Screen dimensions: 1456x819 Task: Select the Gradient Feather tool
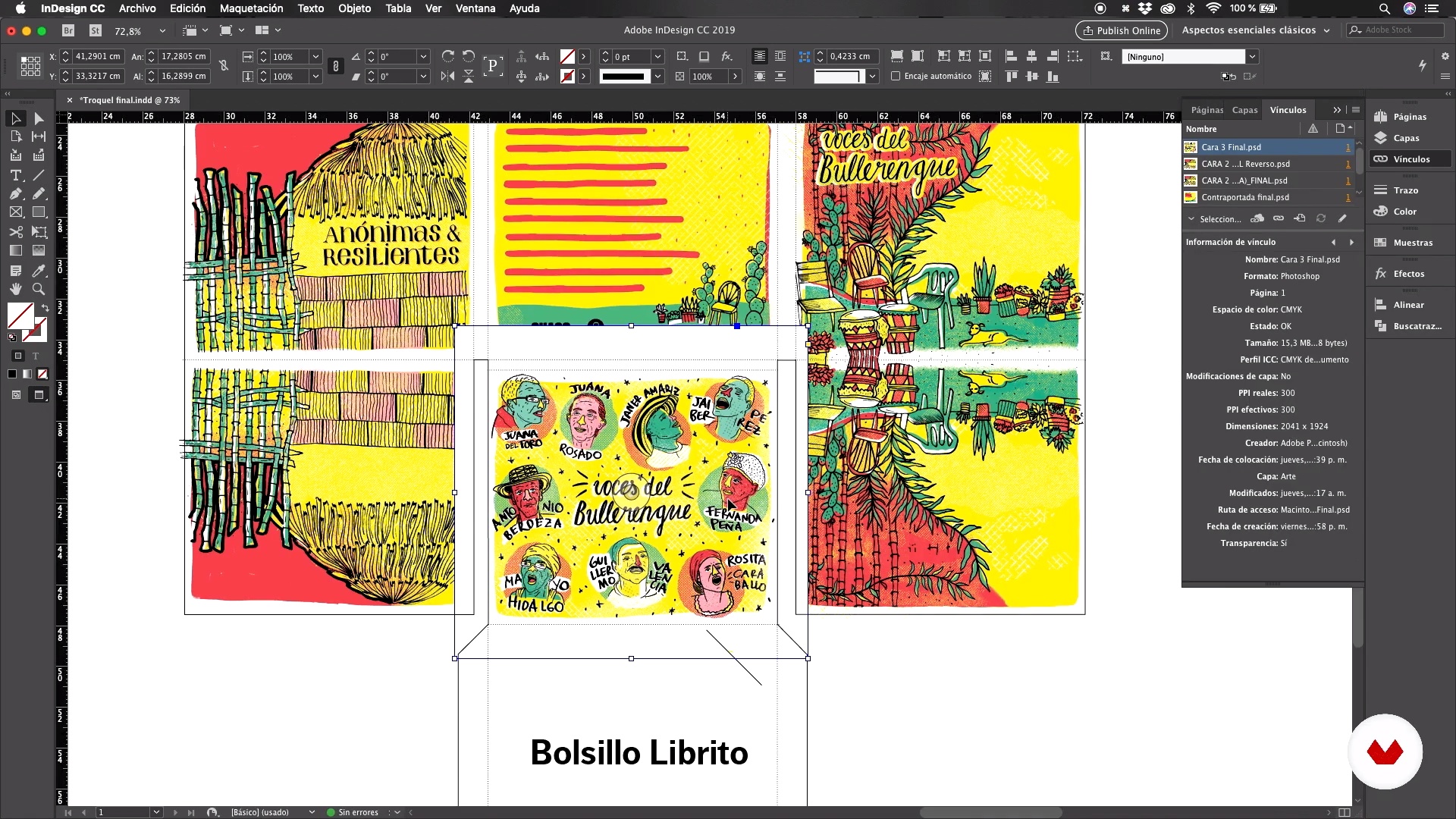(39, 250)
